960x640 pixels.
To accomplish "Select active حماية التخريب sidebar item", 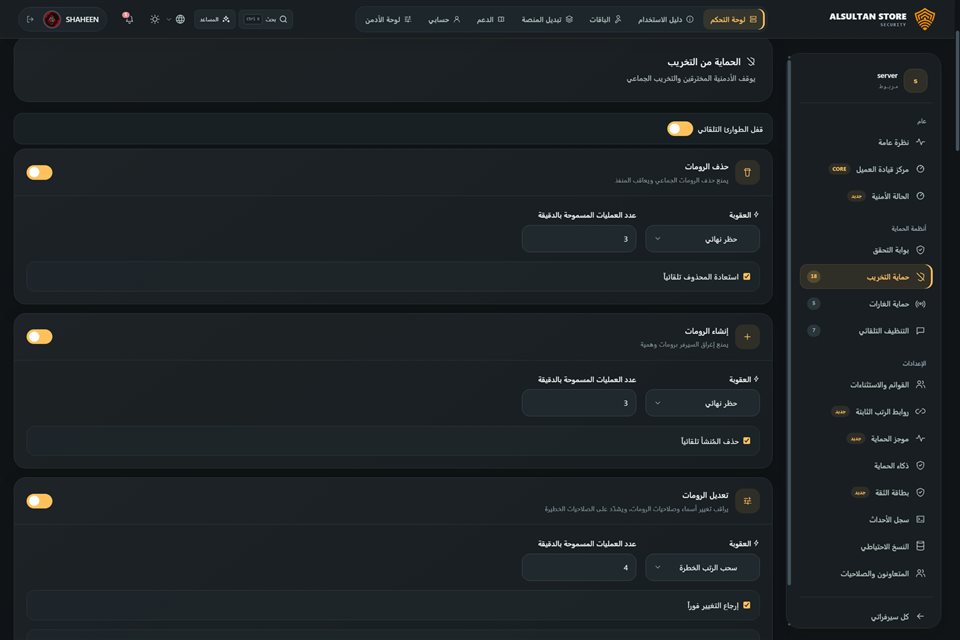I will pyautogui.click(x=866, y=277).
